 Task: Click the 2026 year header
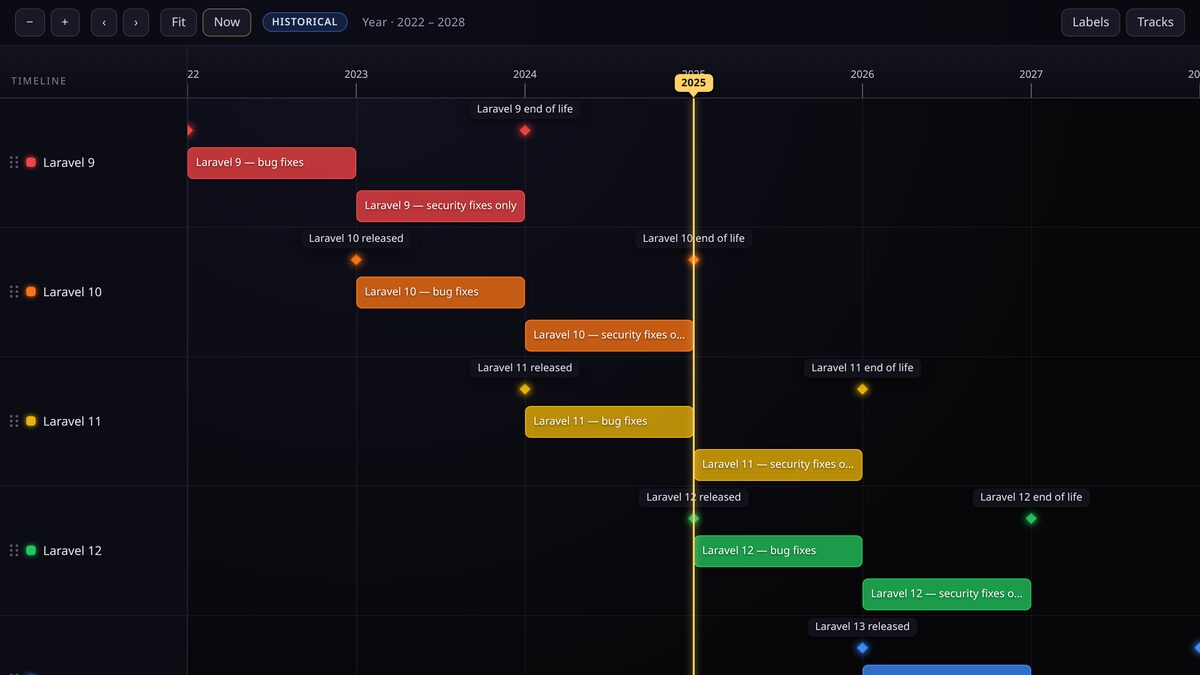point(862,74)
